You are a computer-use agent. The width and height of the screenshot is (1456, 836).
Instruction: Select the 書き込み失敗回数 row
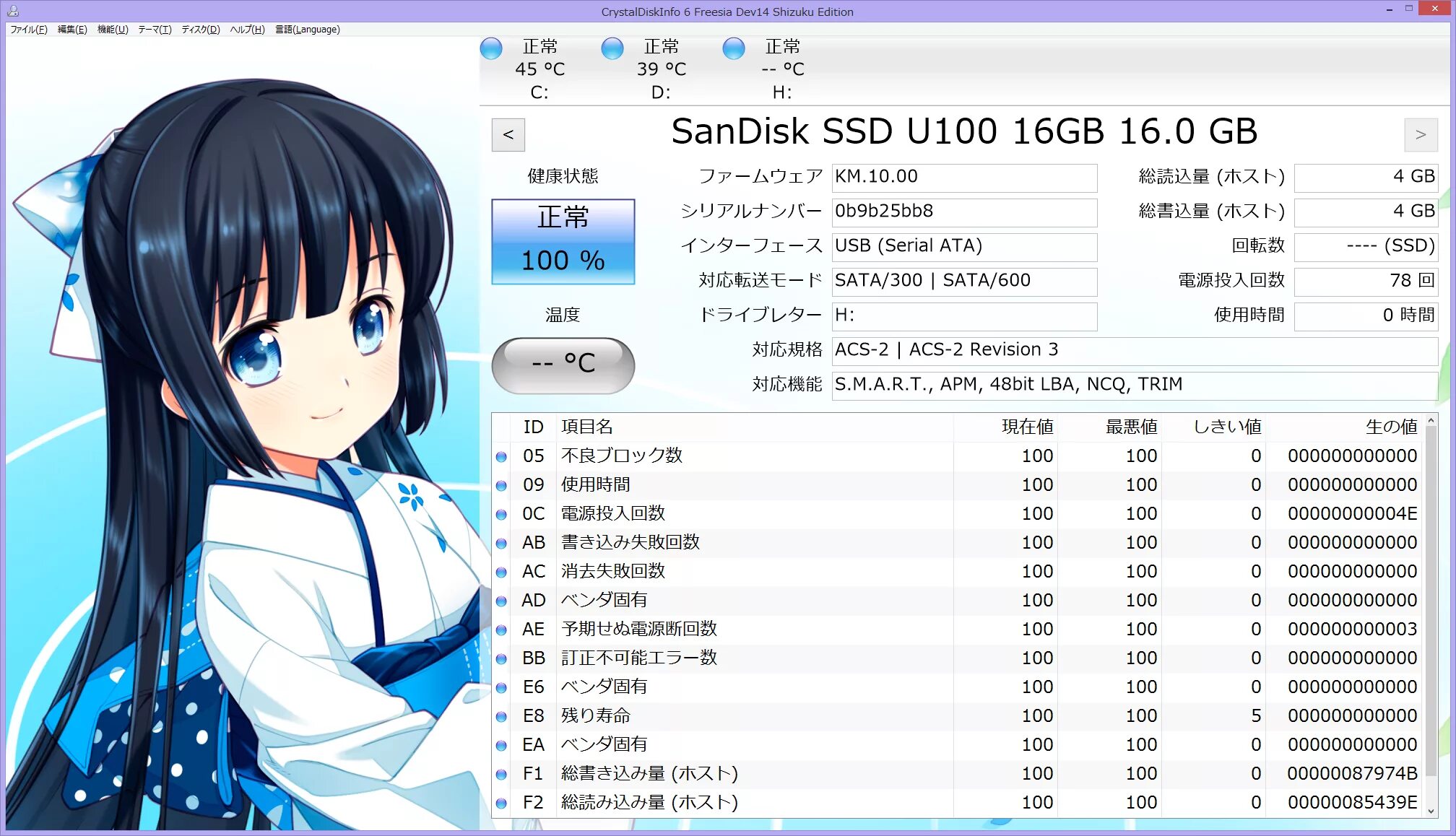point(958,543)
